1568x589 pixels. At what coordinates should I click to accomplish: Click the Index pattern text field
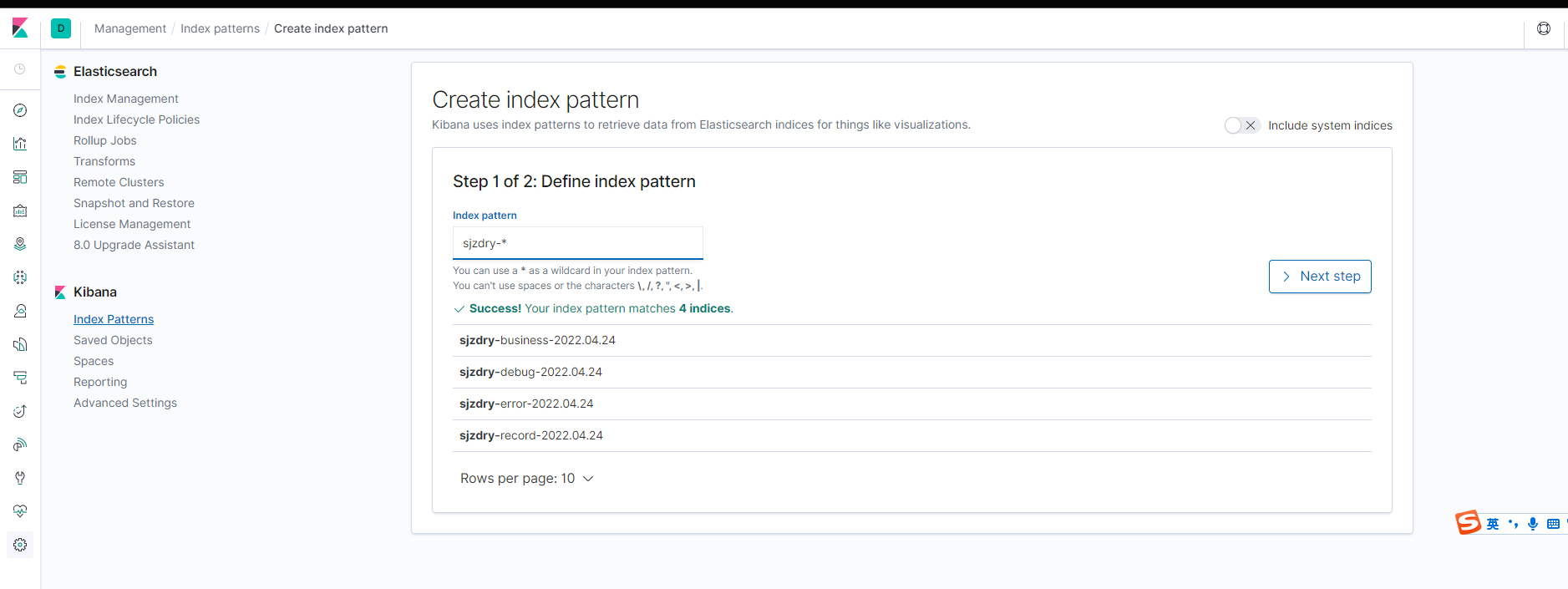click(x=577, y=243)
